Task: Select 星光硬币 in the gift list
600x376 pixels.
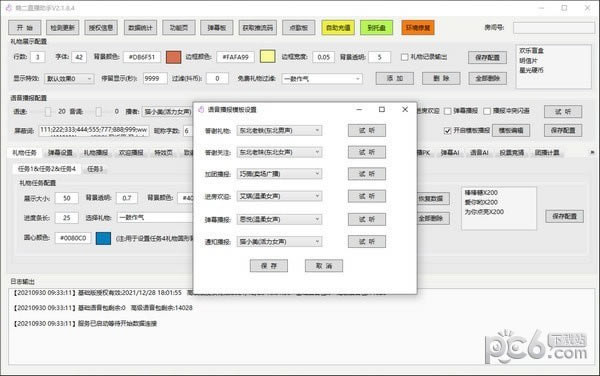Action: 532,70
